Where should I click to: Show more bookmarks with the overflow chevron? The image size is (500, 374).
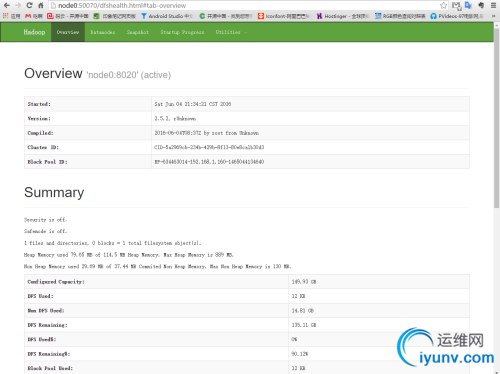[493, 16]
